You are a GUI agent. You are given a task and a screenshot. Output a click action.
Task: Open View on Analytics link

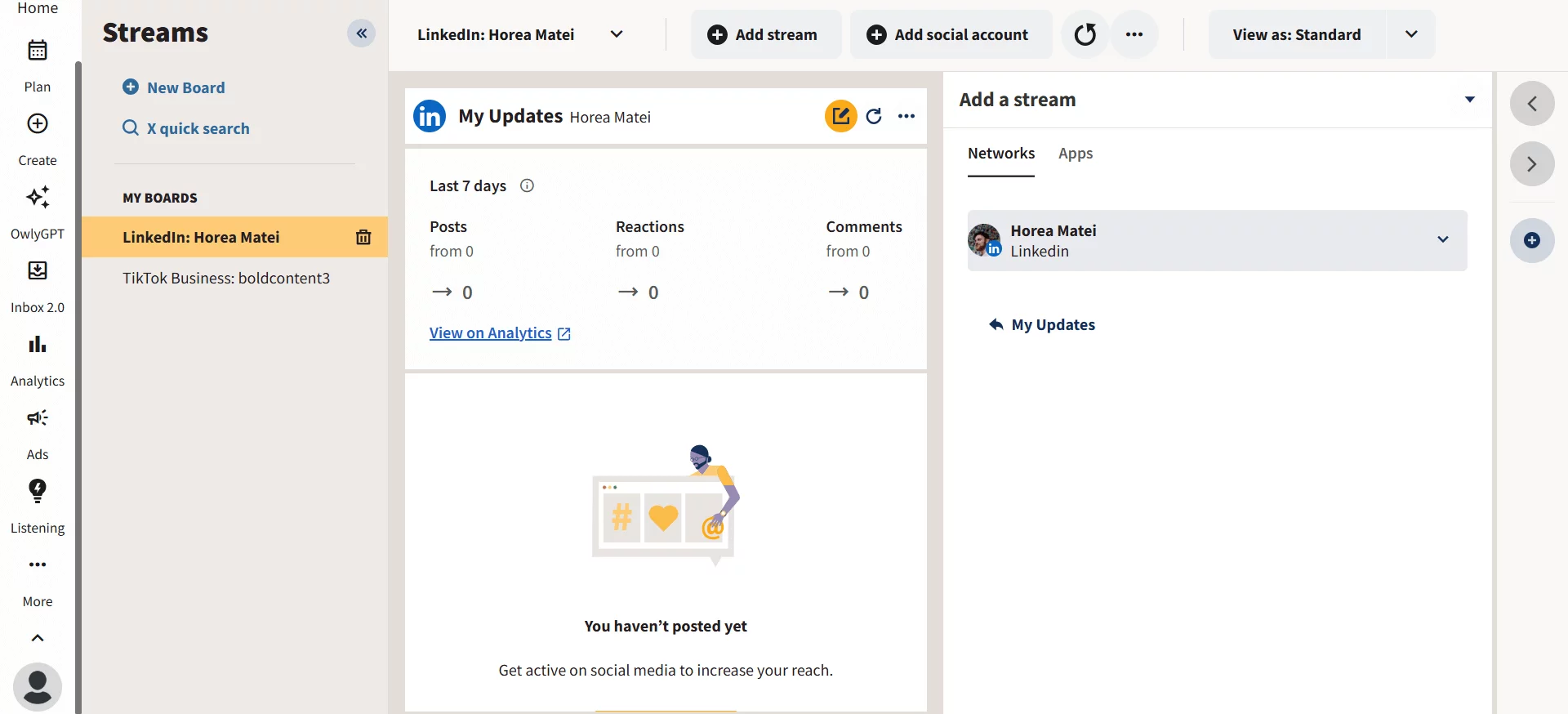pos(500,333)
